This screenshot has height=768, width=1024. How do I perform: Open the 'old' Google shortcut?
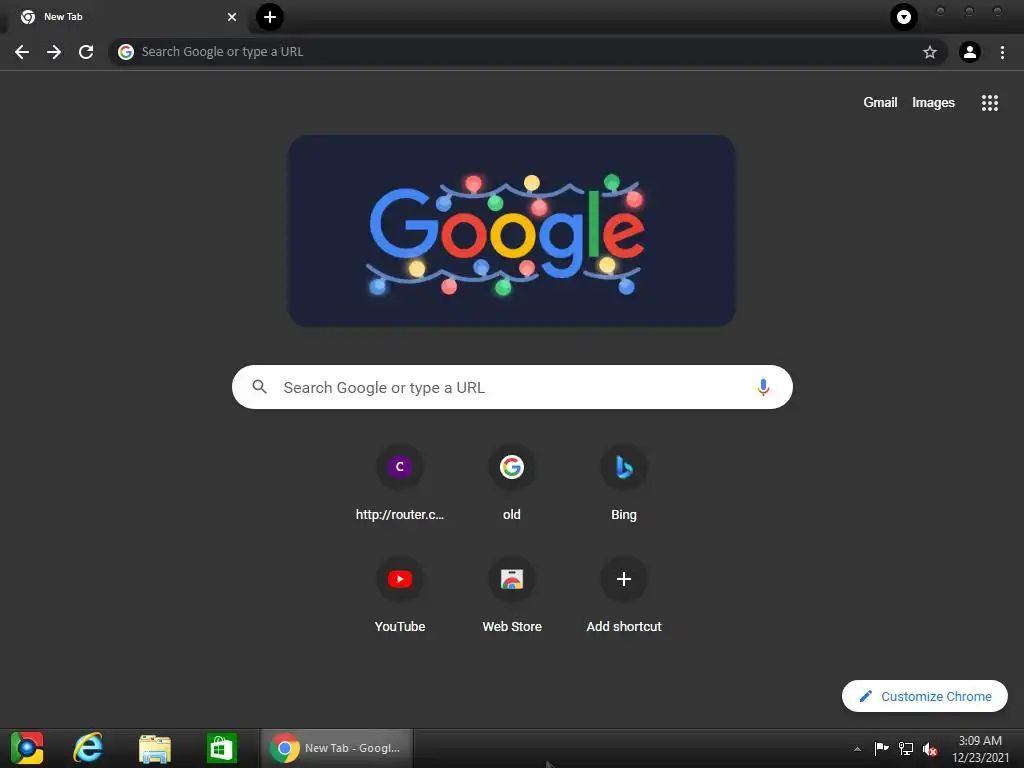pos(512,484)
